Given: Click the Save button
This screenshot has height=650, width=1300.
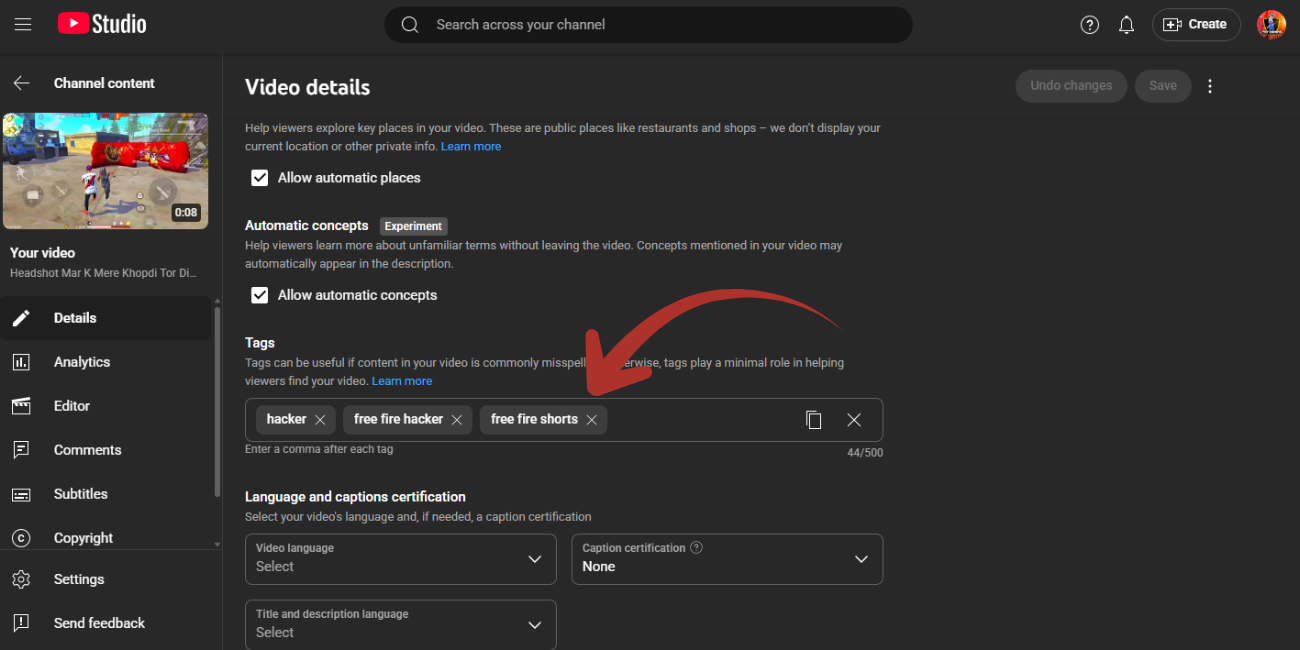Looking at the screenshot, I should [x=1162, y=86].
